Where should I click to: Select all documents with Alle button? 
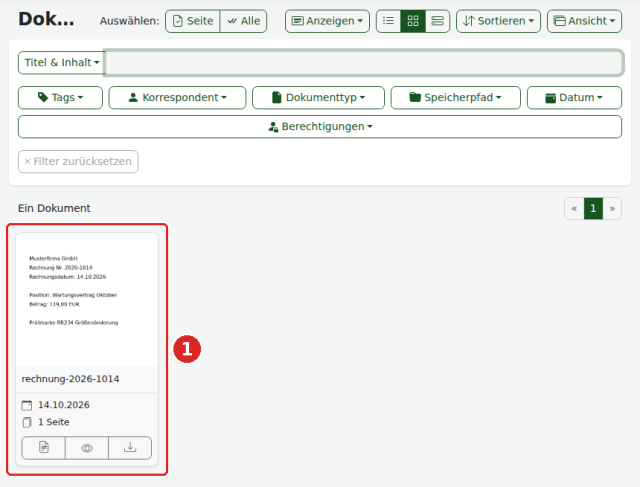coord(243,21)
